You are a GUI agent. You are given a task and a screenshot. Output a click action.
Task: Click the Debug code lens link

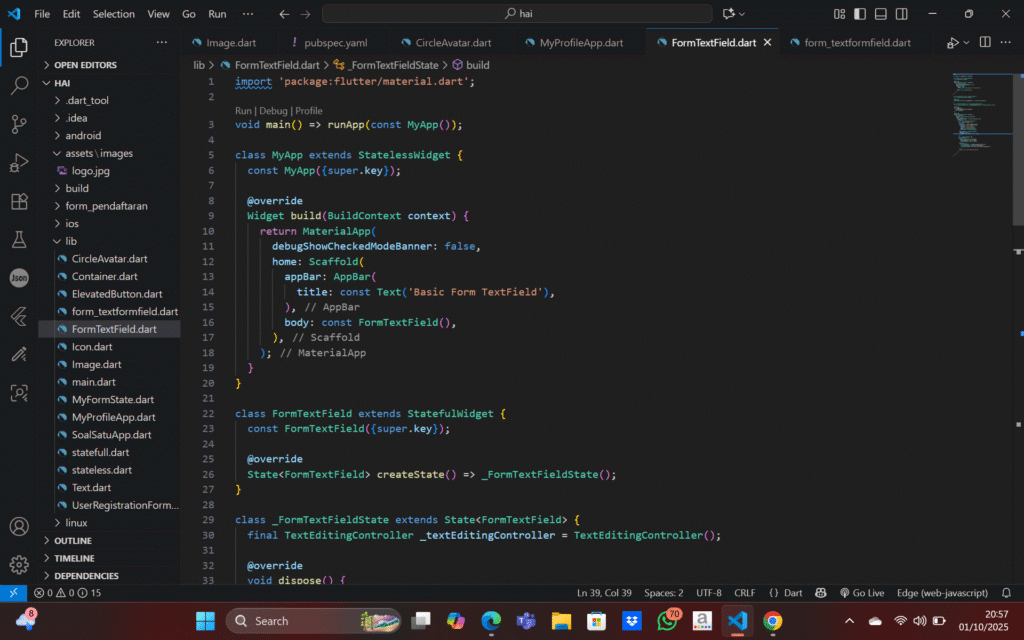274,111
